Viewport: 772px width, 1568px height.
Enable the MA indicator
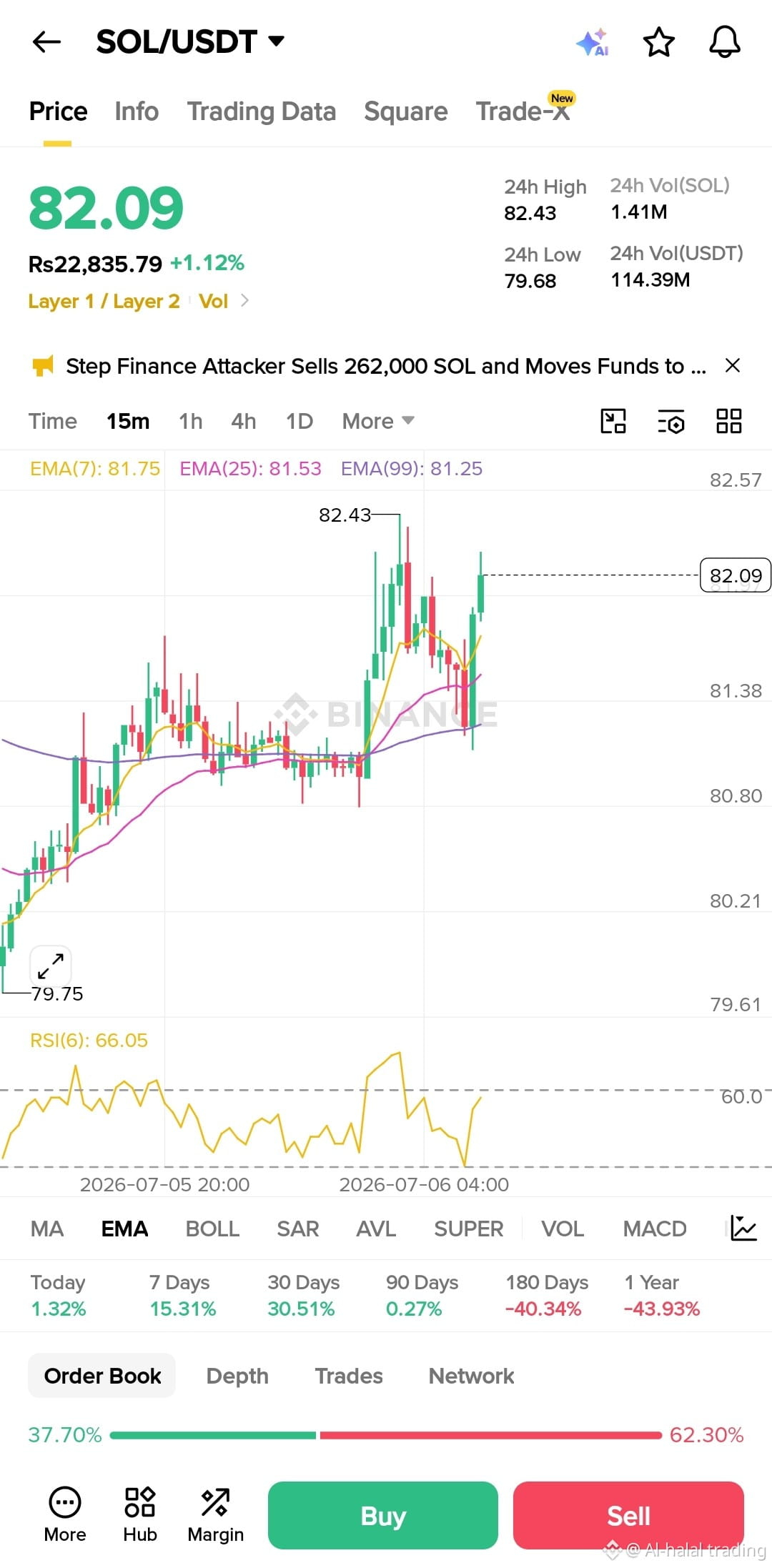point(47,1229)
